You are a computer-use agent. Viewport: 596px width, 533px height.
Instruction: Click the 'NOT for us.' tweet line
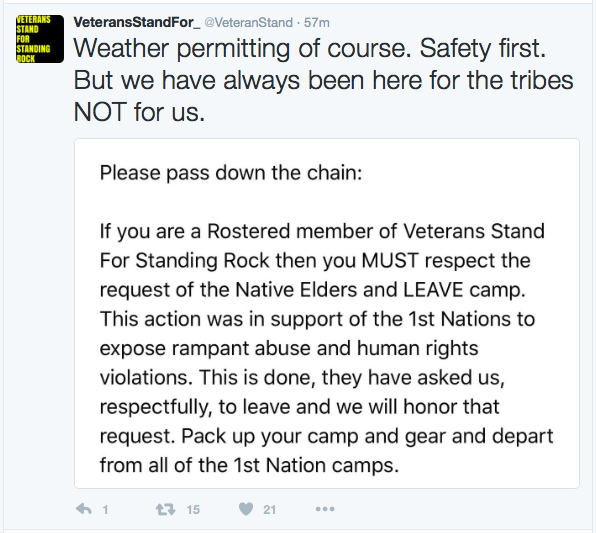(x=139, y=113)
